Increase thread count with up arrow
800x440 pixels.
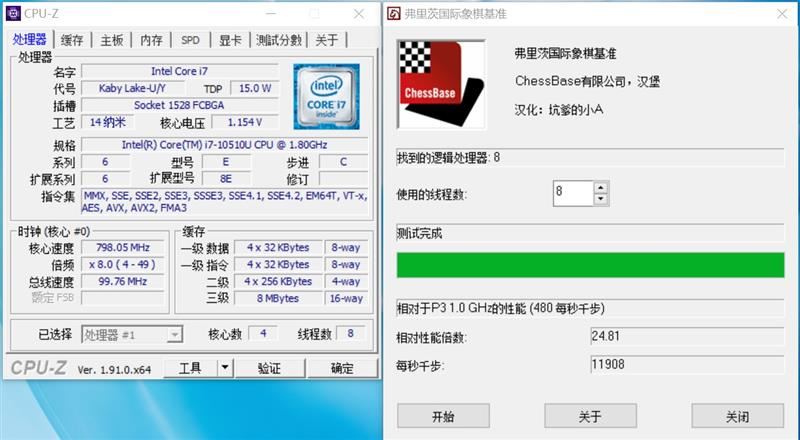[x=601, y=187]
